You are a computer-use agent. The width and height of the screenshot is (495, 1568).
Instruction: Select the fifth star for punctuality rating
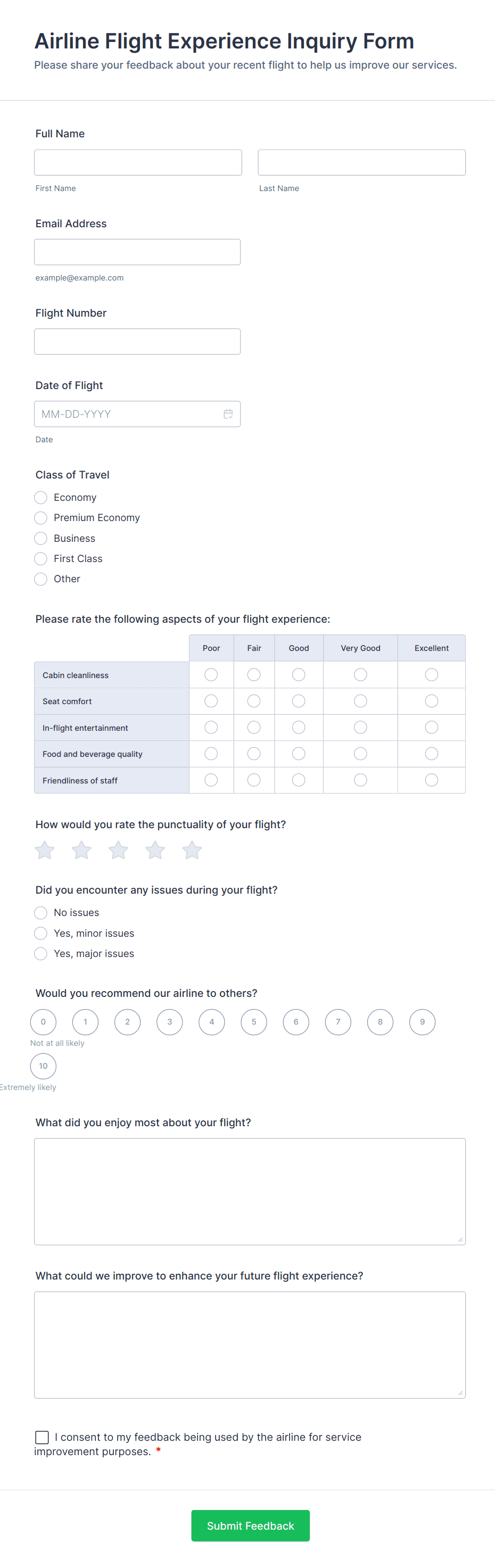tap(192, 850)
